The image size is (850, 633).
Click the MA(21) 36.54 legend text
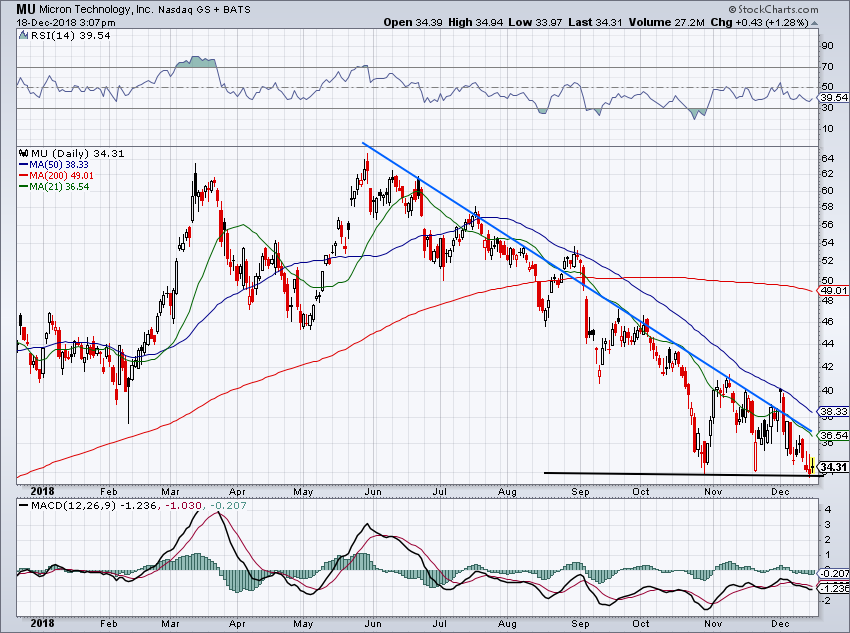(60, 186)
